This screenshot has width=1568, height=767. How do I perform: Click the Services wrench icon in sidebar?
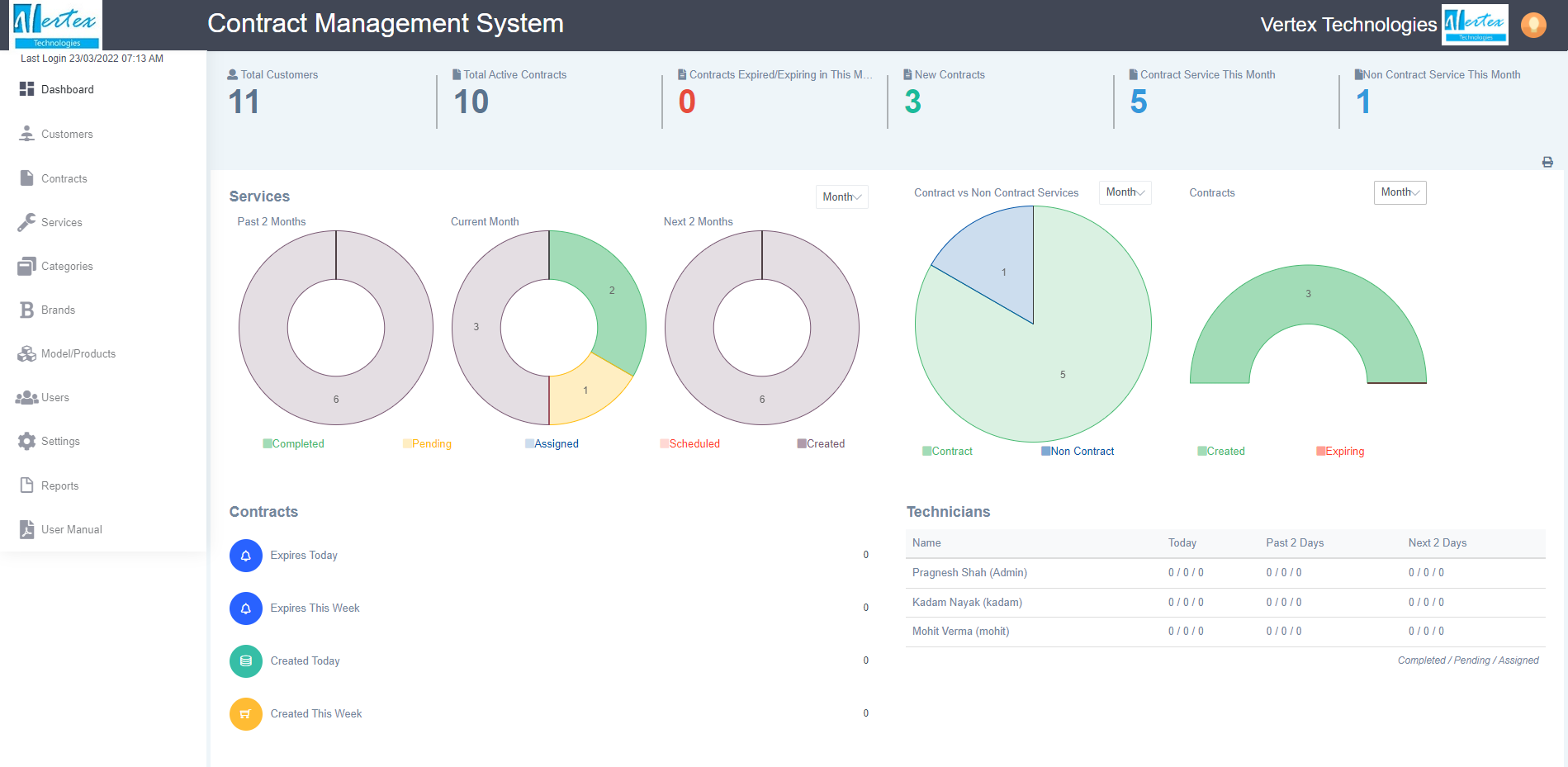coord(27,222)
